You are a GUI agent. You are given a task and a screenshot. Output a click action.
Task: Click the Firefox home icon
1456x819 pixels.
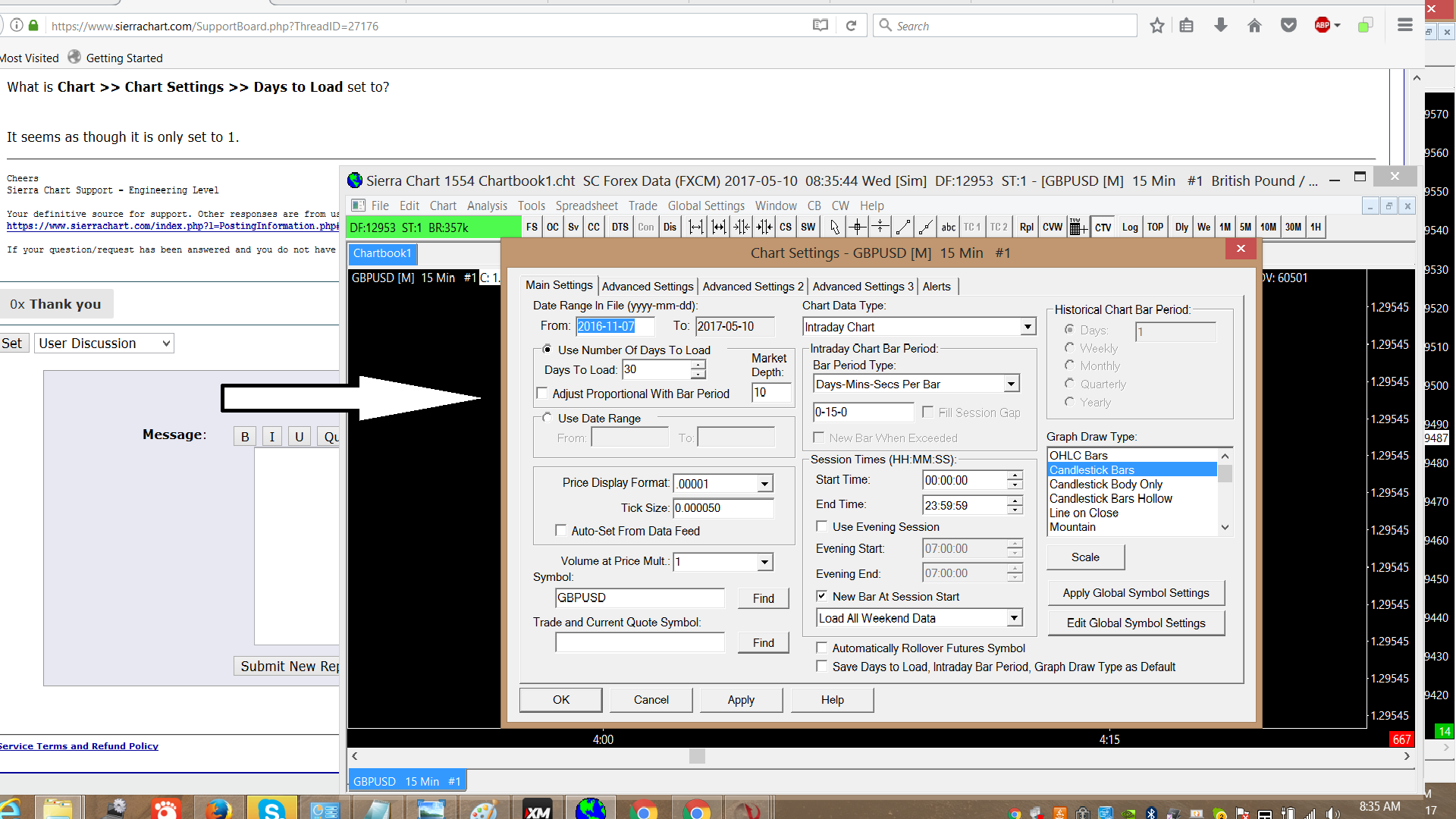click(x=1254, y=26)
